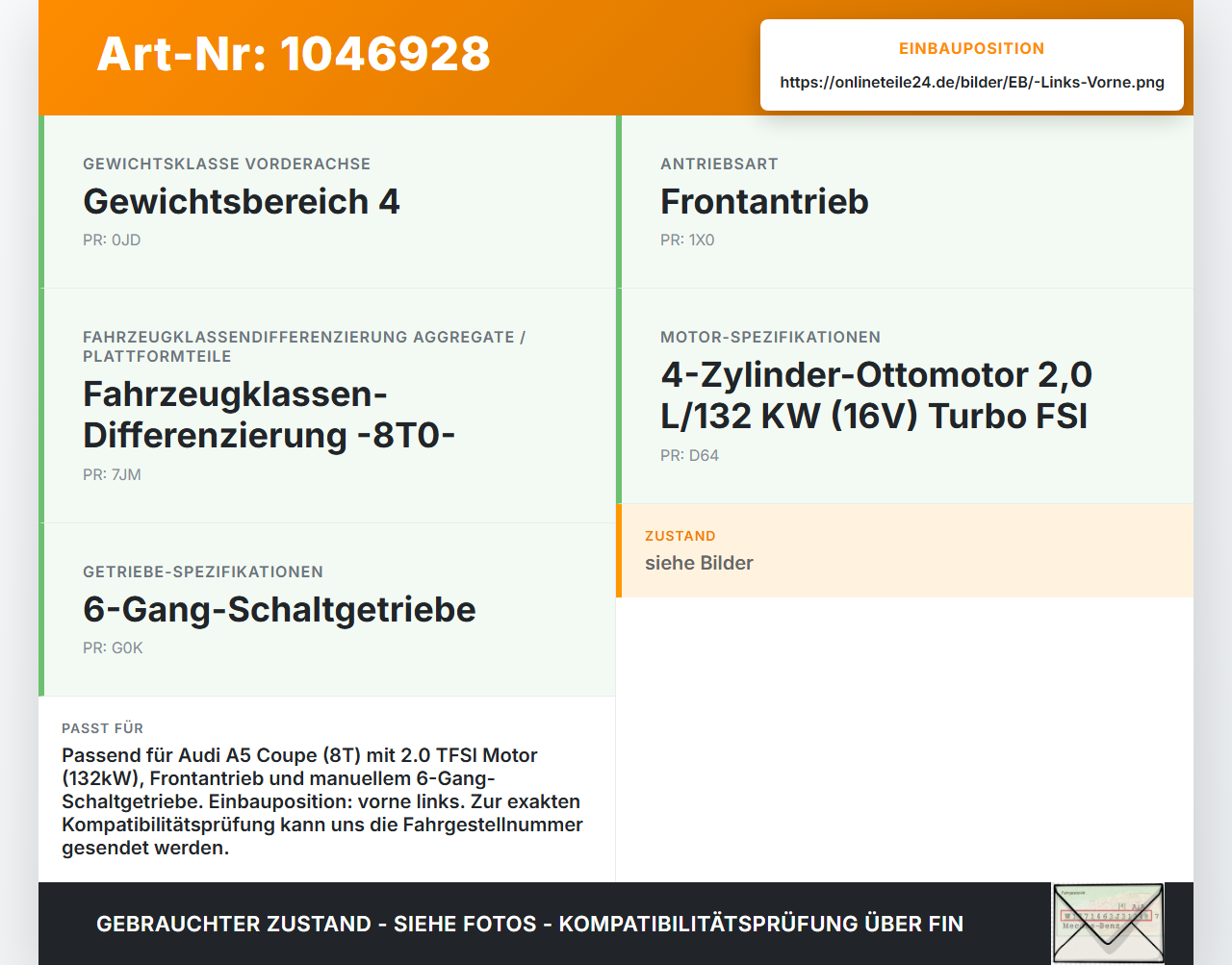Click the PASST FÜR label
The height and width of the screenshot is (965, 1232).
pyautogui.click(x=102, y=728)
